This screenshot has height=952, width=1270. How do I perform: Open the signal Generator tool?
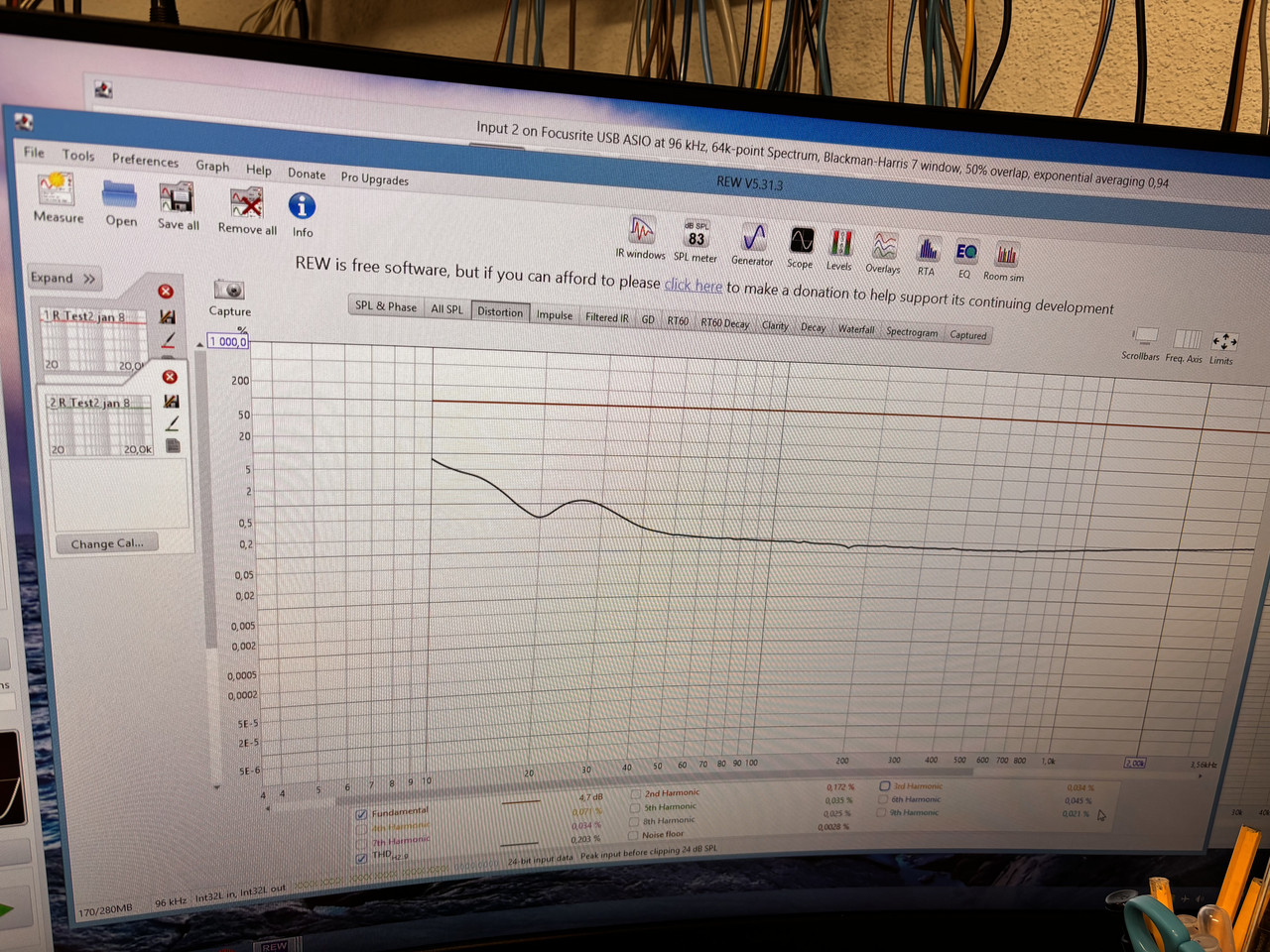click(x=754, y=238)
